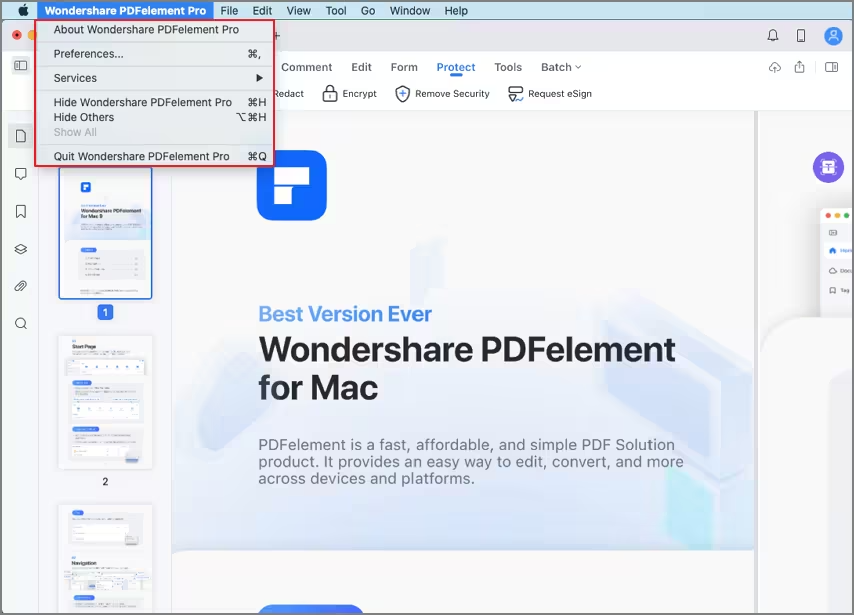
Task: Choose About Wondershare PDFelement Pro
Action: (154, 29)
